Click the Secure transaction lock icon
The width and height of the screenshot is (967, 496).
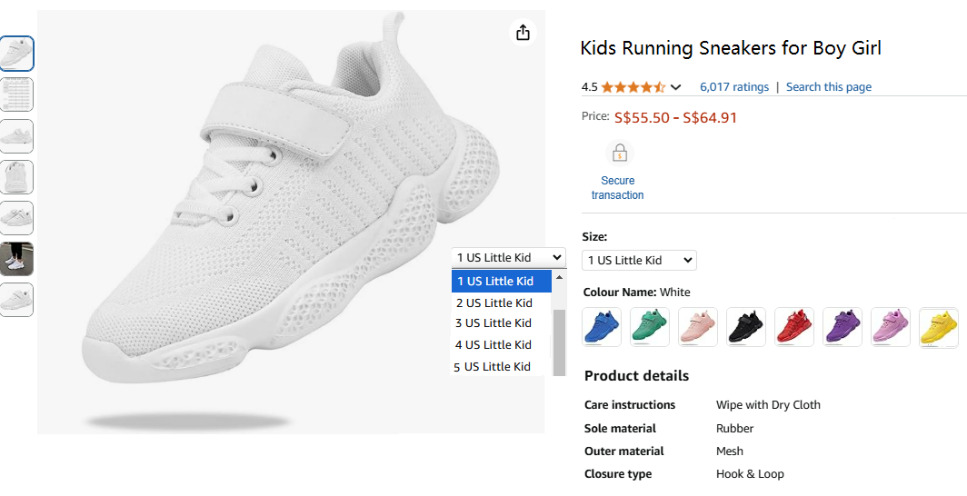619,154
